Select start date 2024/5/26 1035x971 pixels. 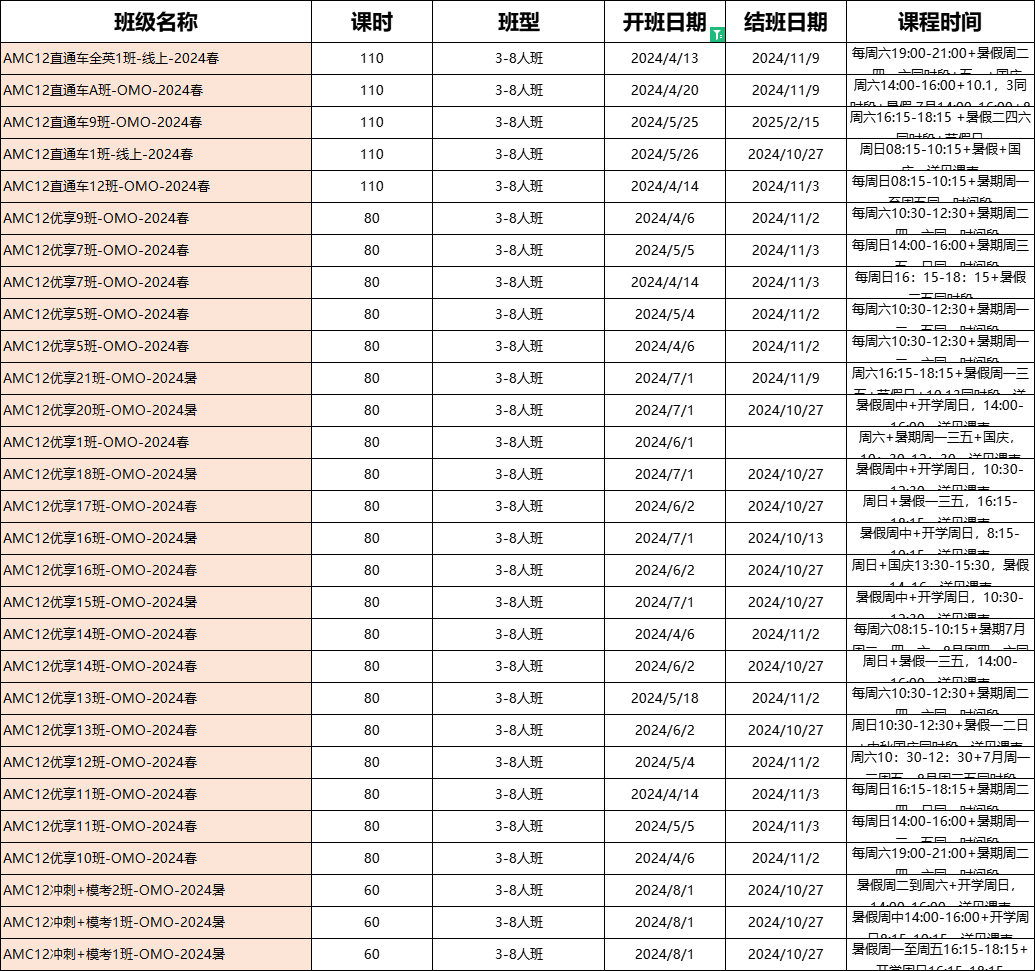coord(665,154)
